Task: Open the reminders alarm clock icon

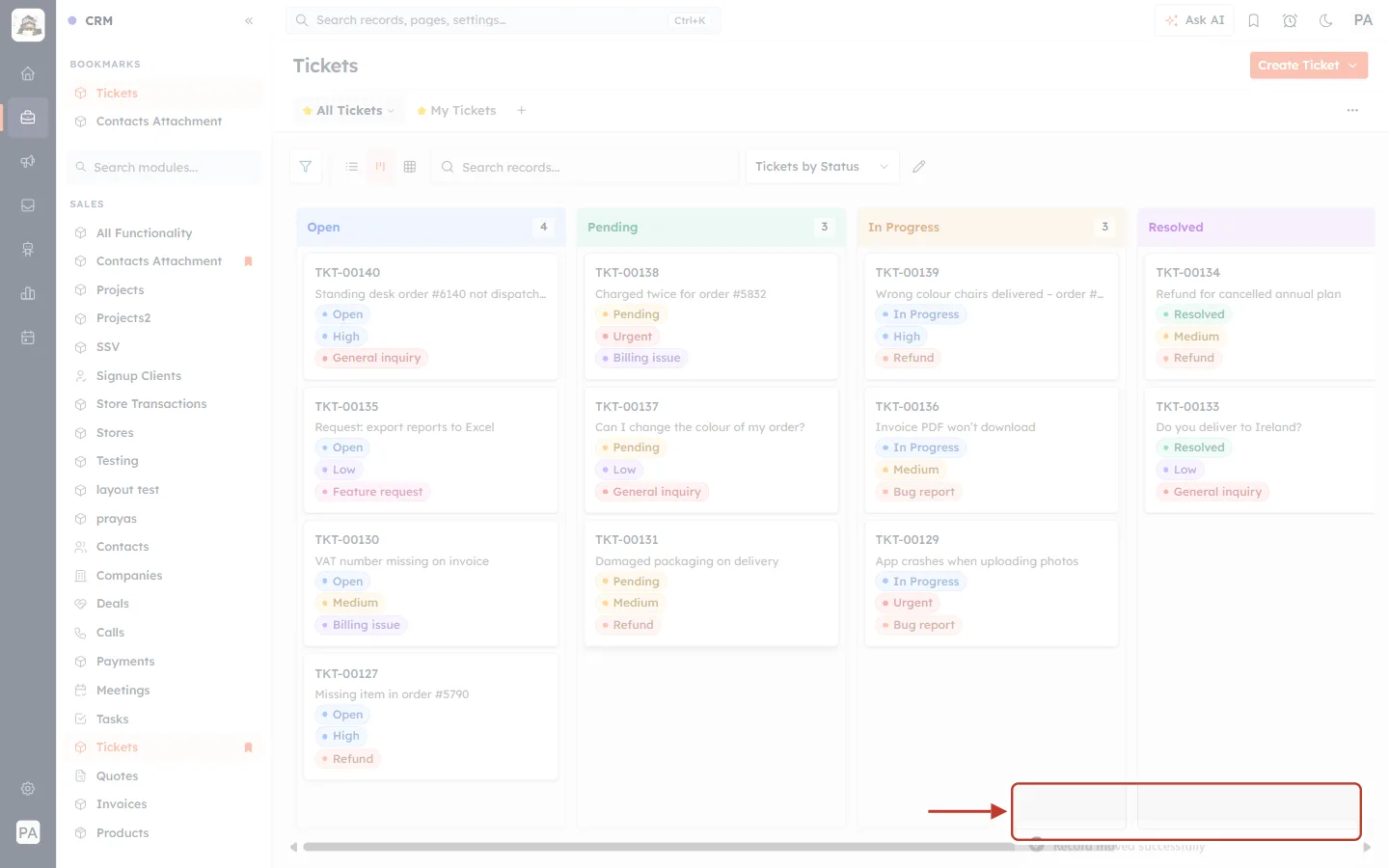Action: click(x=1290, y=20)
